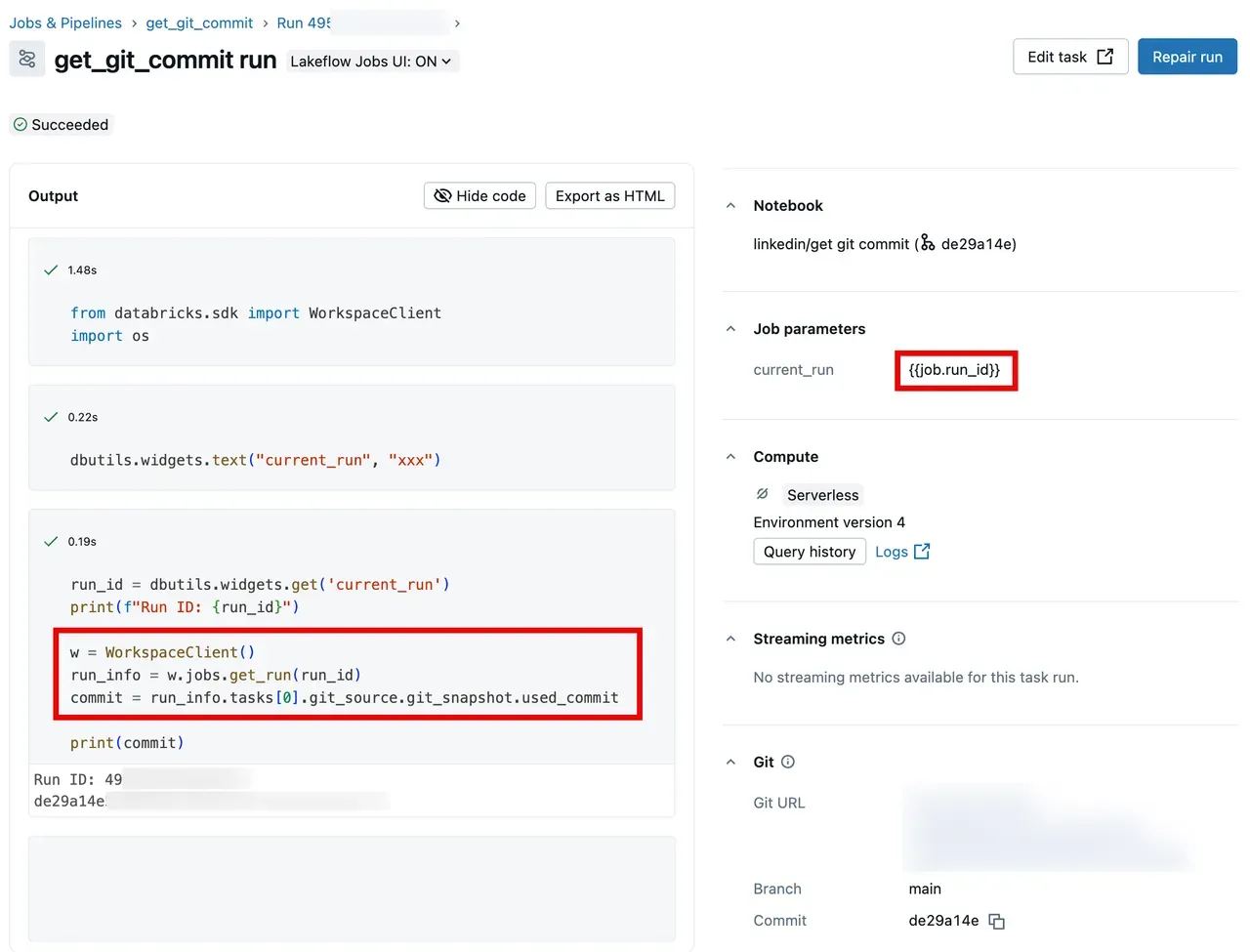Collapse the Compute section
The image size is (1250, 952).
click(730, 457)
